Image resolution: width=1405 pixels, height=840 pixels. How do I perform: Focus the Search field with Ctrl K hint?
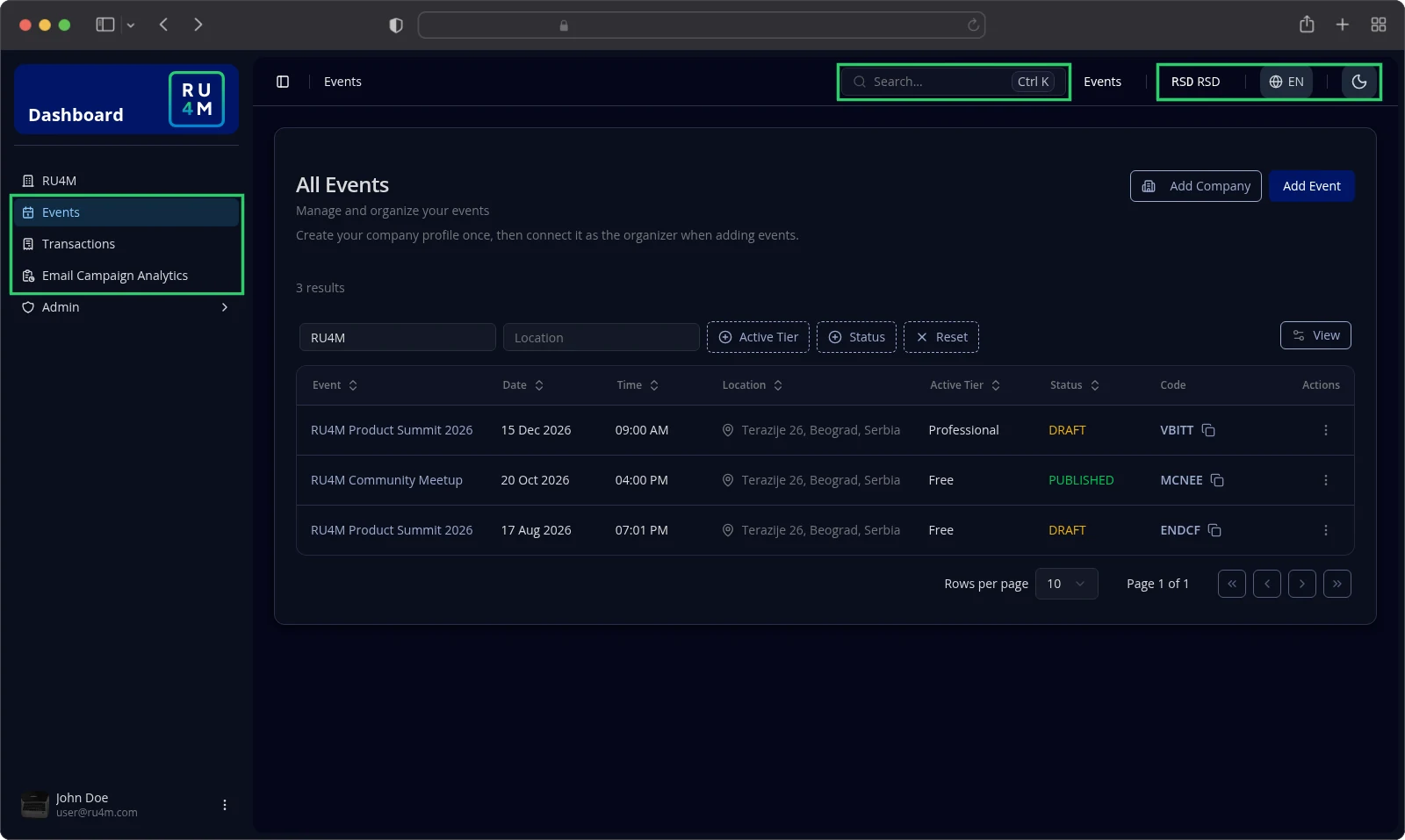(x=954, y=82)
